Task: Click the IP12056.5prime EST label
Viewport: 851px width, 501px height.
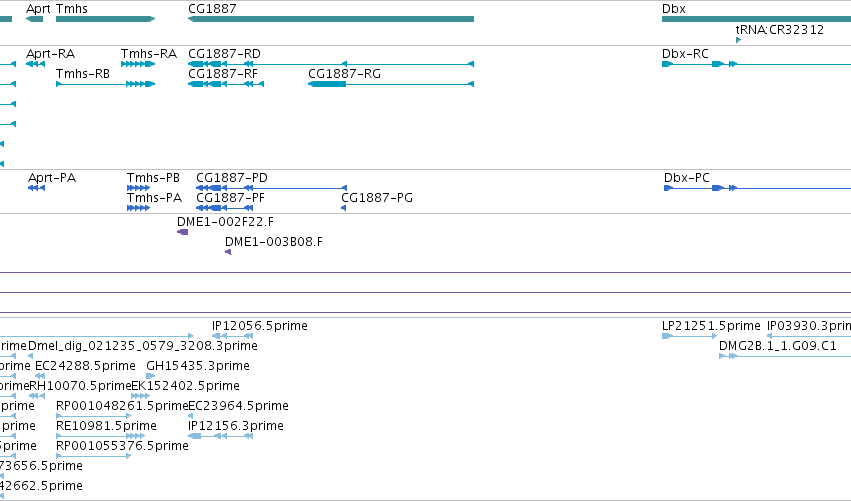Action: pyautogui.click(x=259, y=326)
